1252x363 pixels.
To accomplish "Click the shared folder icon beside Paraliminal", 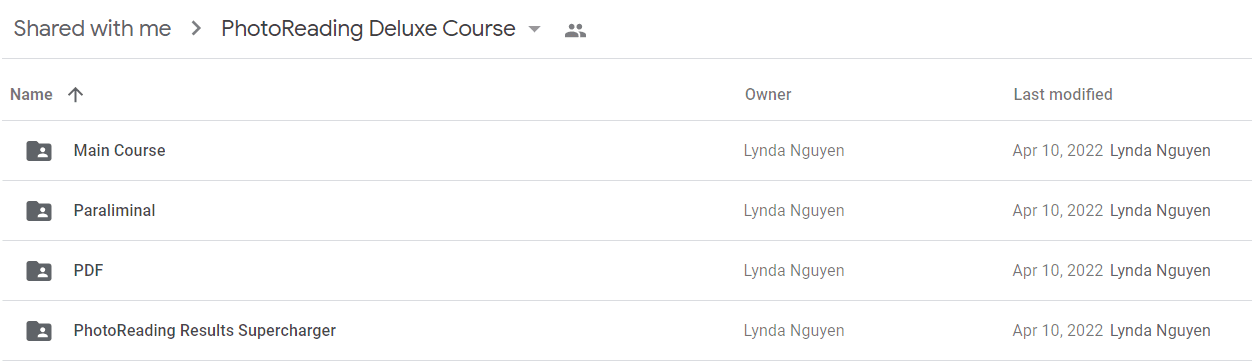I will tap(39, 211).
